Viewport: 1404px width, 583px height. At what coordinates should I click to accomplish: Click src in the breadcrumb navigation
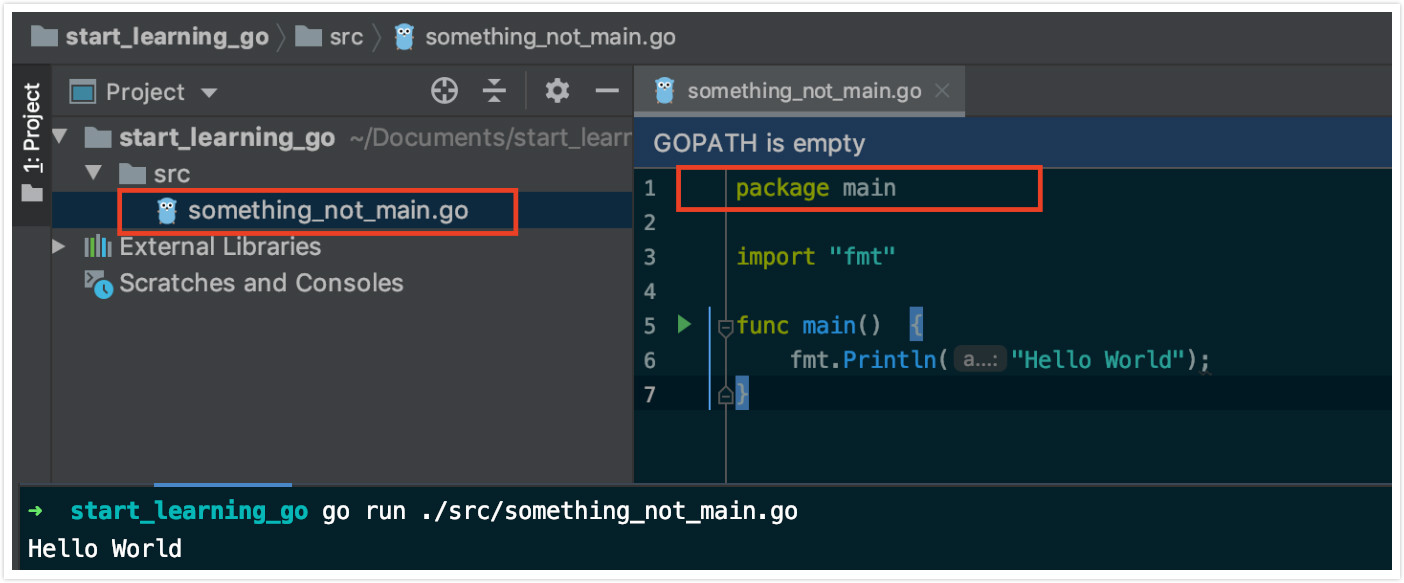click(x=345, y=36)
